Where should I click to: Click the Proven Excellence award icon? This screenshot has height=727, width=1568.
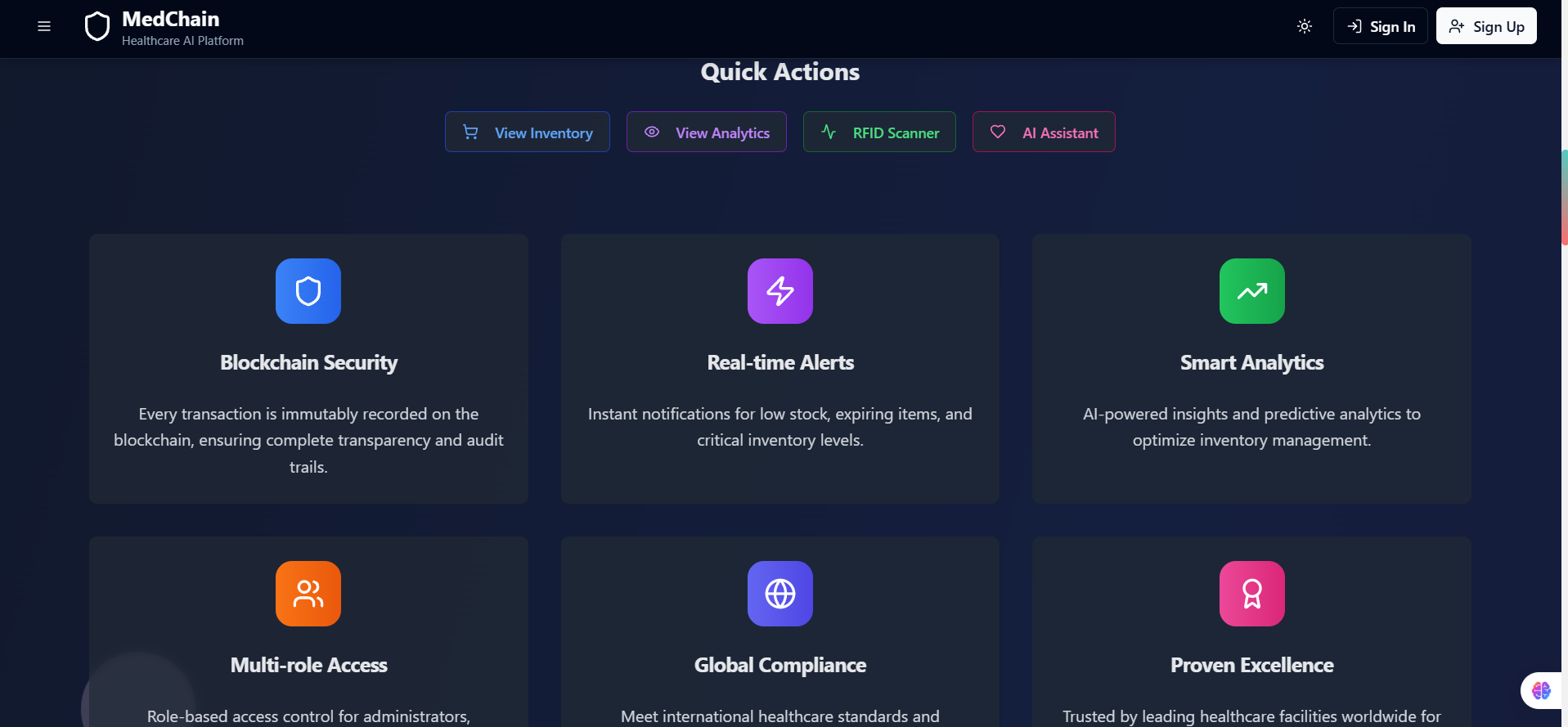1252,594
